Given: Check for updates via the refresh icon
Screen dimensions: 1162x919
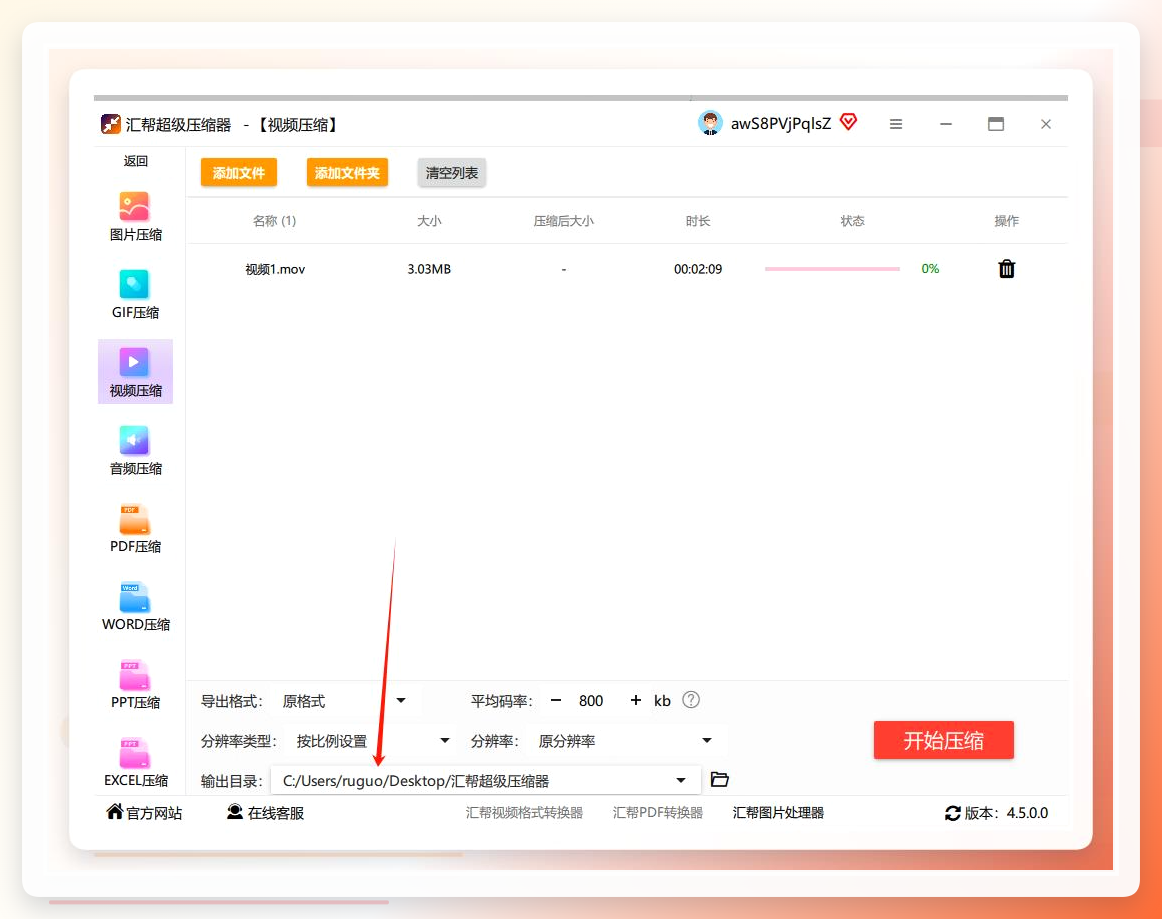Looking at the screenshot, I should [x=952, y=813].
